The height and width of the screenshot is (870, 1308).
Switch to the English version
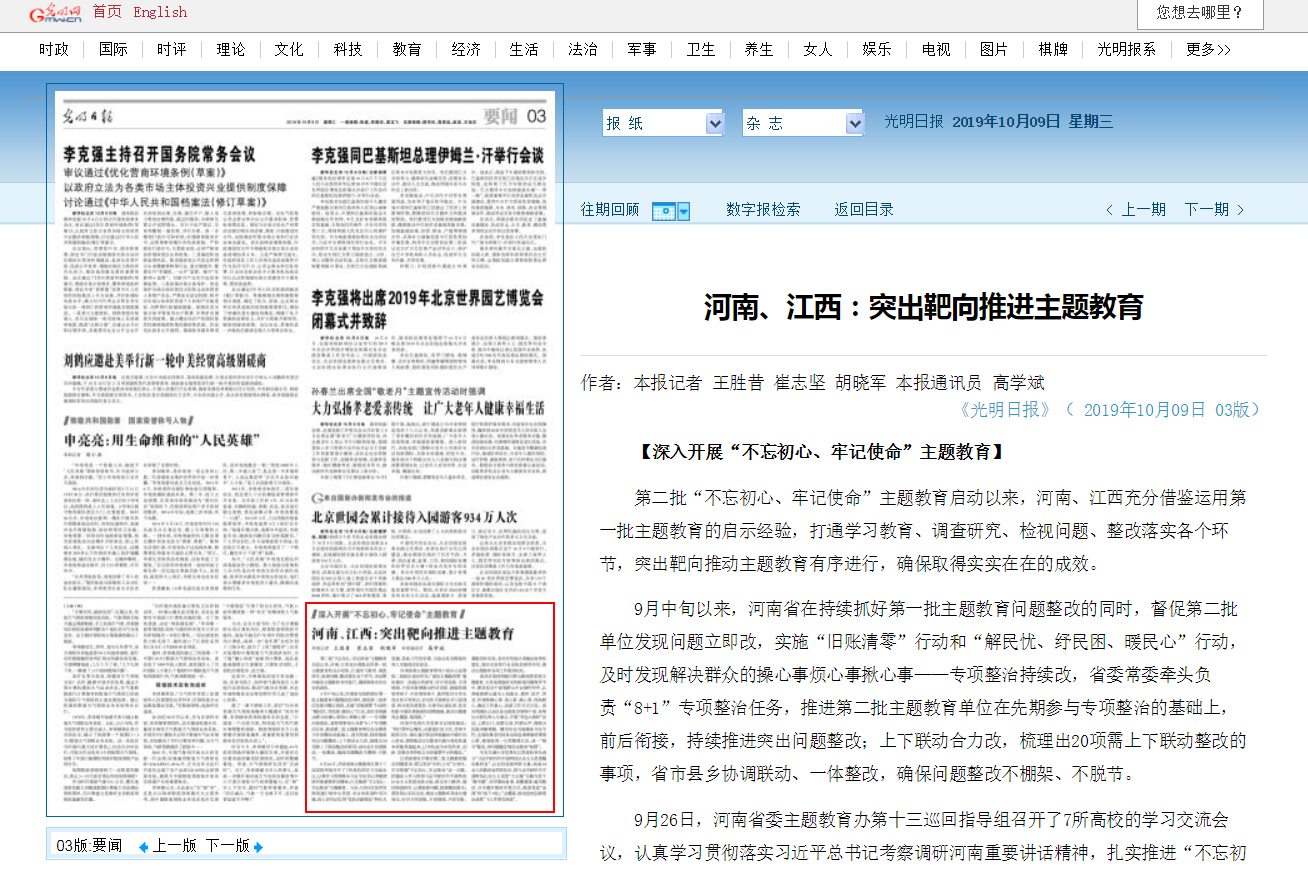click(x=160, y=12)
